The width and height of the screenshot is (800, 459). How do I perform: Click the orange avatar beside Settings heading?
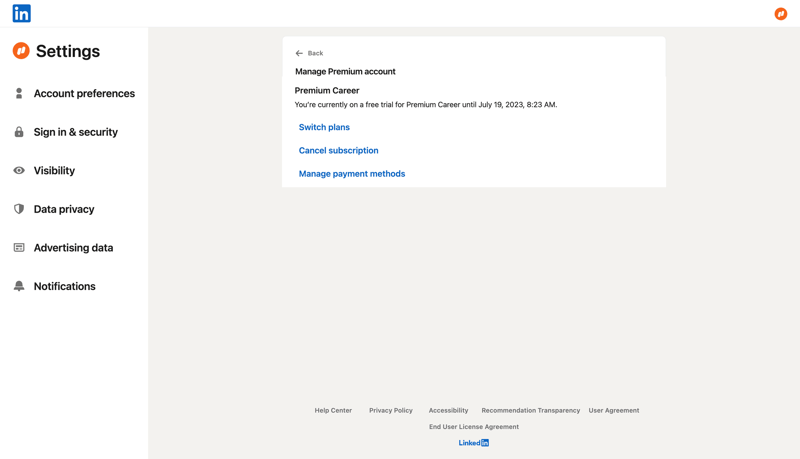point(21,50)
